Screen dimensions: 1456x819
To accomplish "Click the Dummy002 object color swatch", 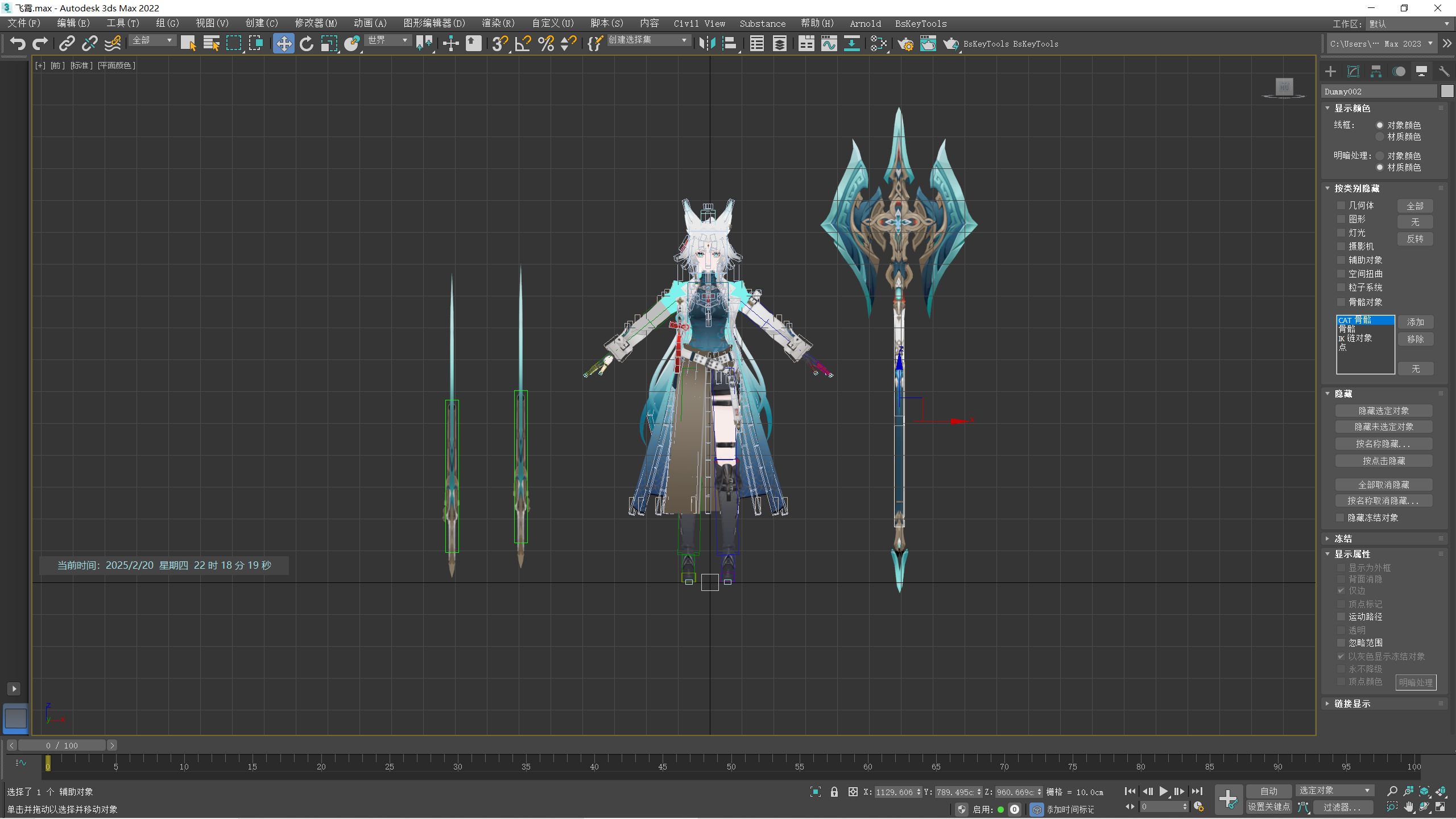I will pyautogui.click(x=1447, y=91).
